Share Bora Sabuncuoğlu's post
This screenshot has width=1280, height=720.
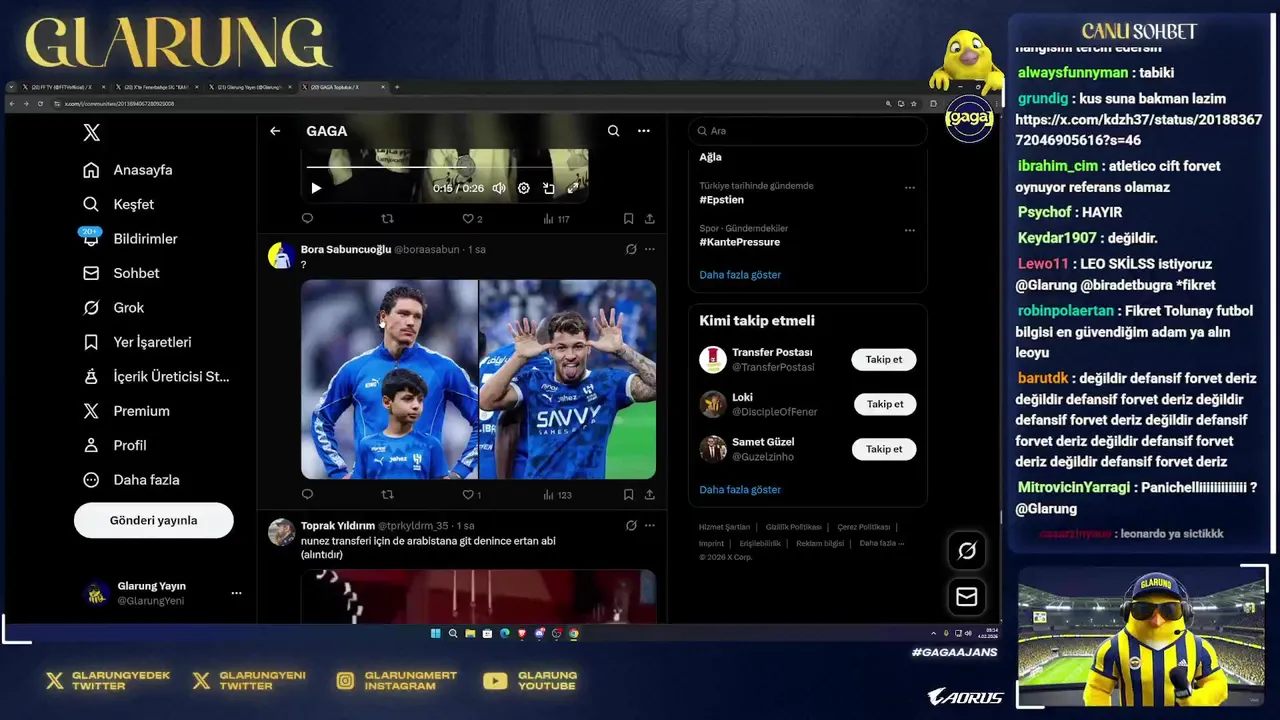(x=649, y=494)
